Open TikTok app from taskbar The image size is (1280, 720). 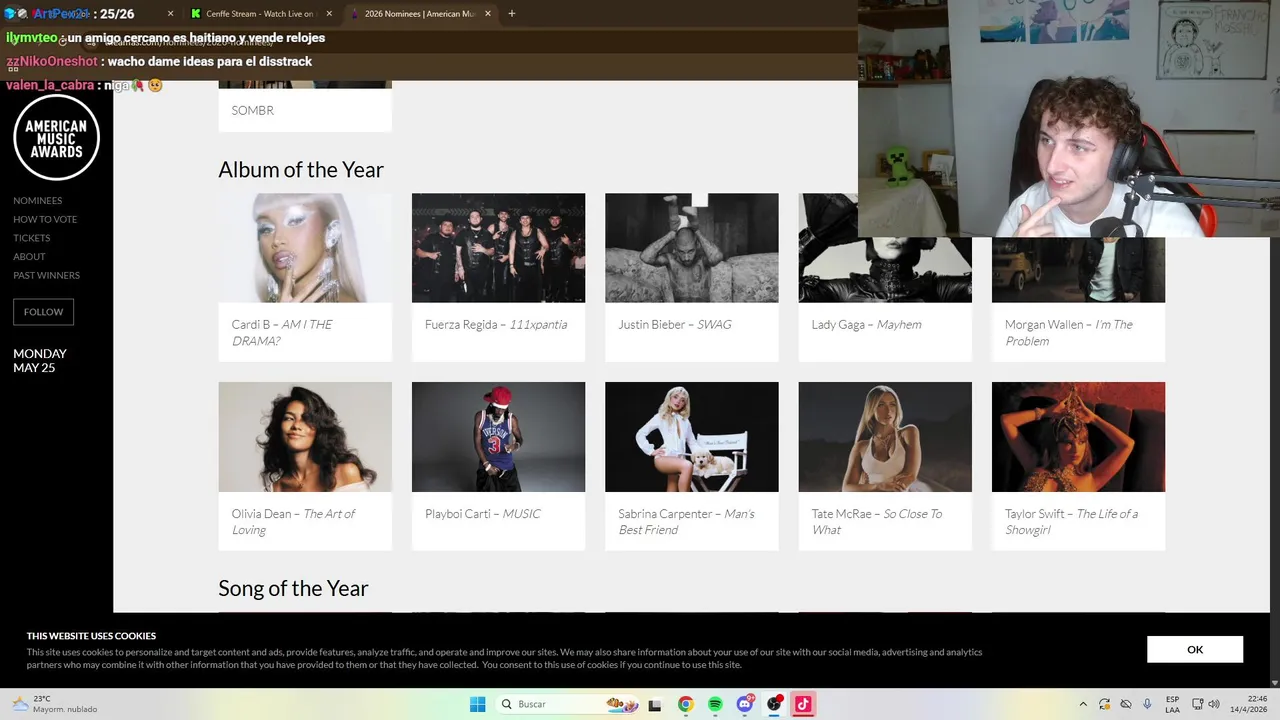(803, 704)
